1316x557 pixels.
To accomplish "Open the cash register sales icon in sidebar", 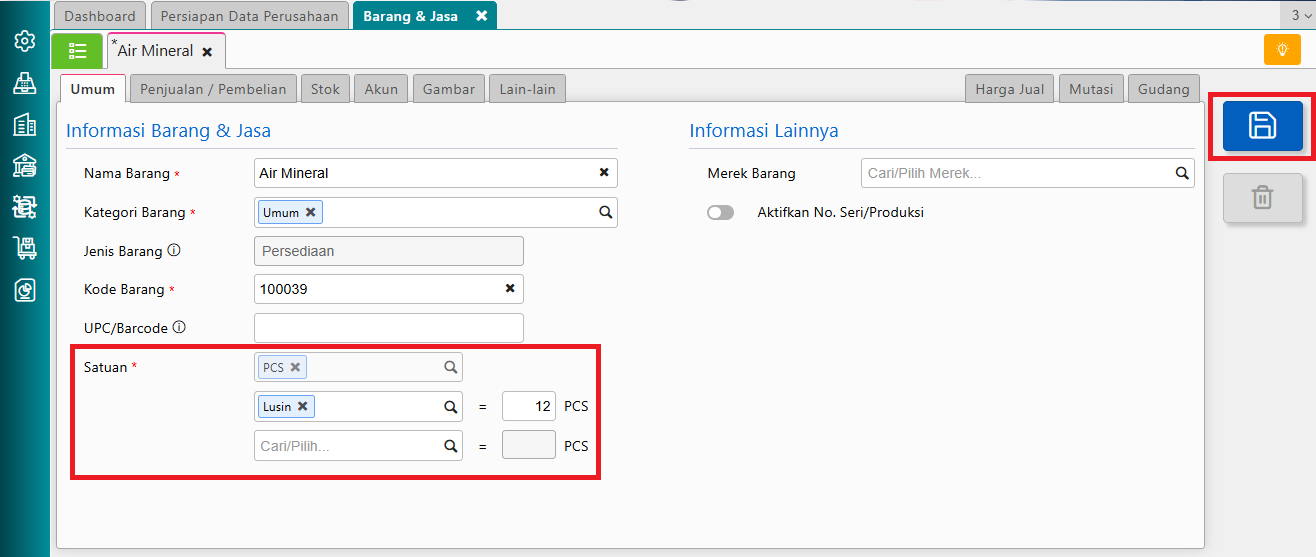I will coord(25,83).
